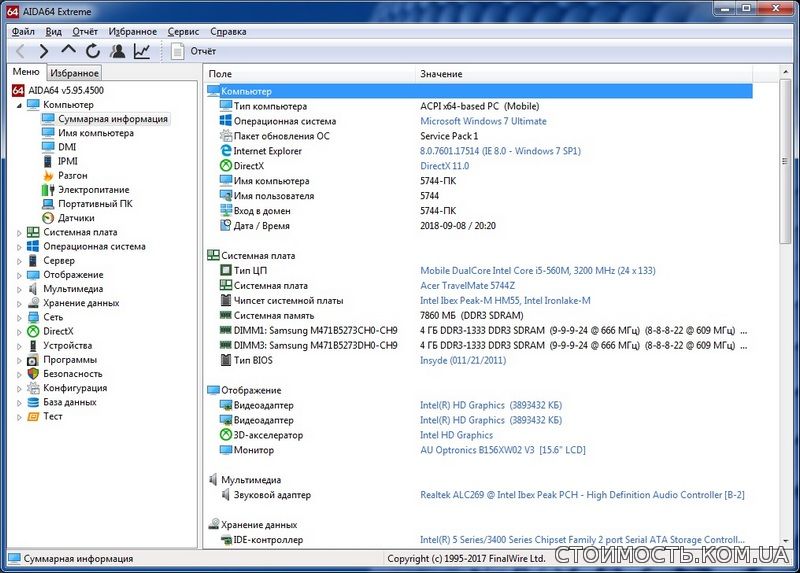This screenshot has width=800, height=573.
Task: Open the Microsoft Windows 7 Ultimate link
Action: pos(483,121)
